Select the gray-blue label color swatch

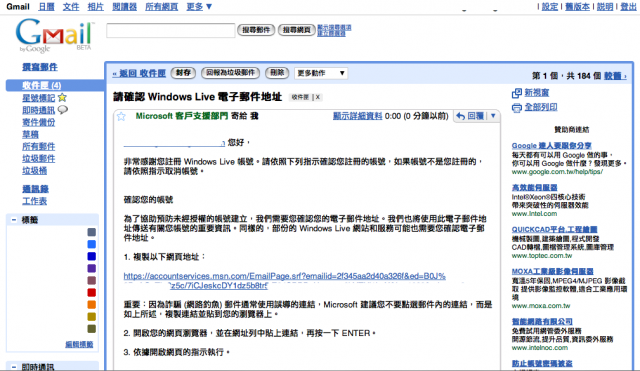coord(91,232)
